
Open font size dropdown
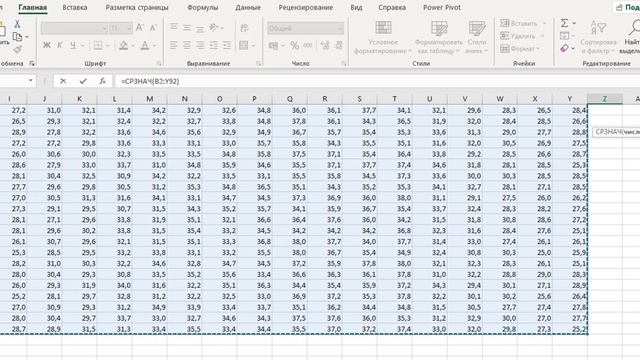click(x=129, y=28)
